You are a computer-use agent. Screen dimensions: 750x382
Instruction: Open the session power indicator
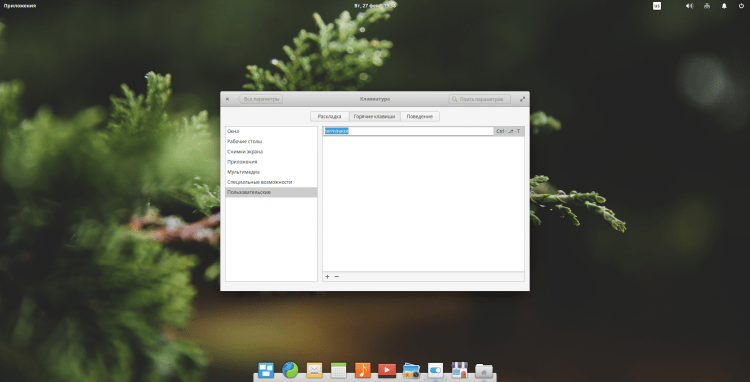click(x=742, y=6)
